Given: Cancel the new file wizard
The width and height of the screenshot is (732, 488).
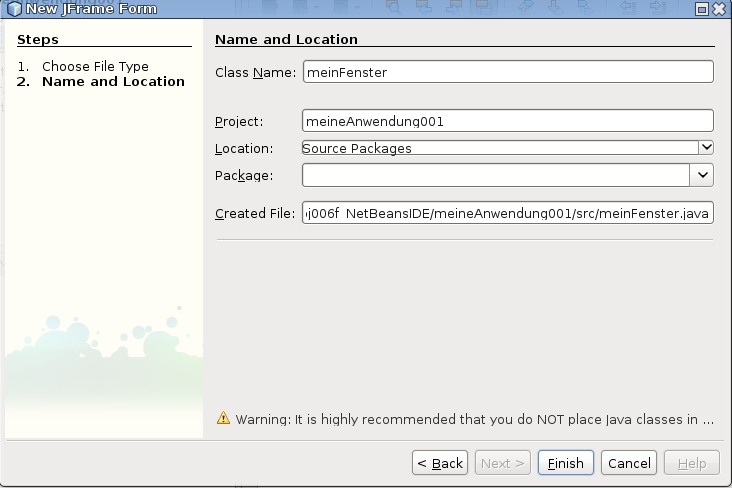Looking at the screenshot, I should pyautogui.click(x=629, y=463).
